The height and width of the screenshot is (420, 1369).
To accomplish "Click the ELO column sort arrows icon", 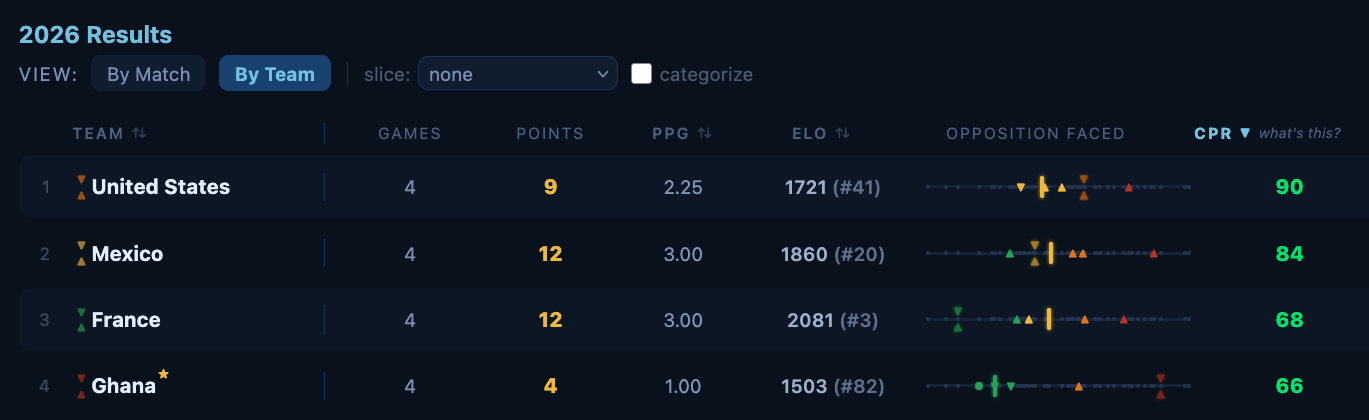I will click(x=843, y=133).
